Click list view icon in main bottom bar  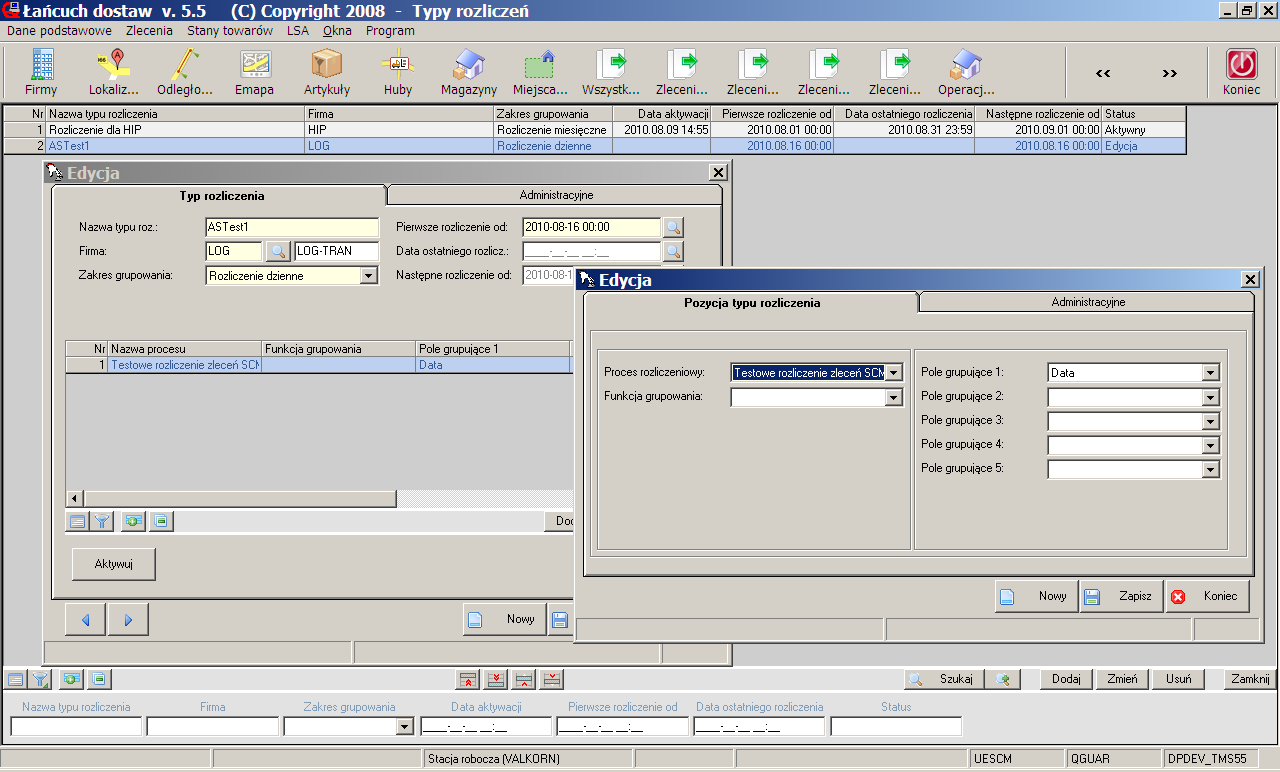[x=15, y=679]
